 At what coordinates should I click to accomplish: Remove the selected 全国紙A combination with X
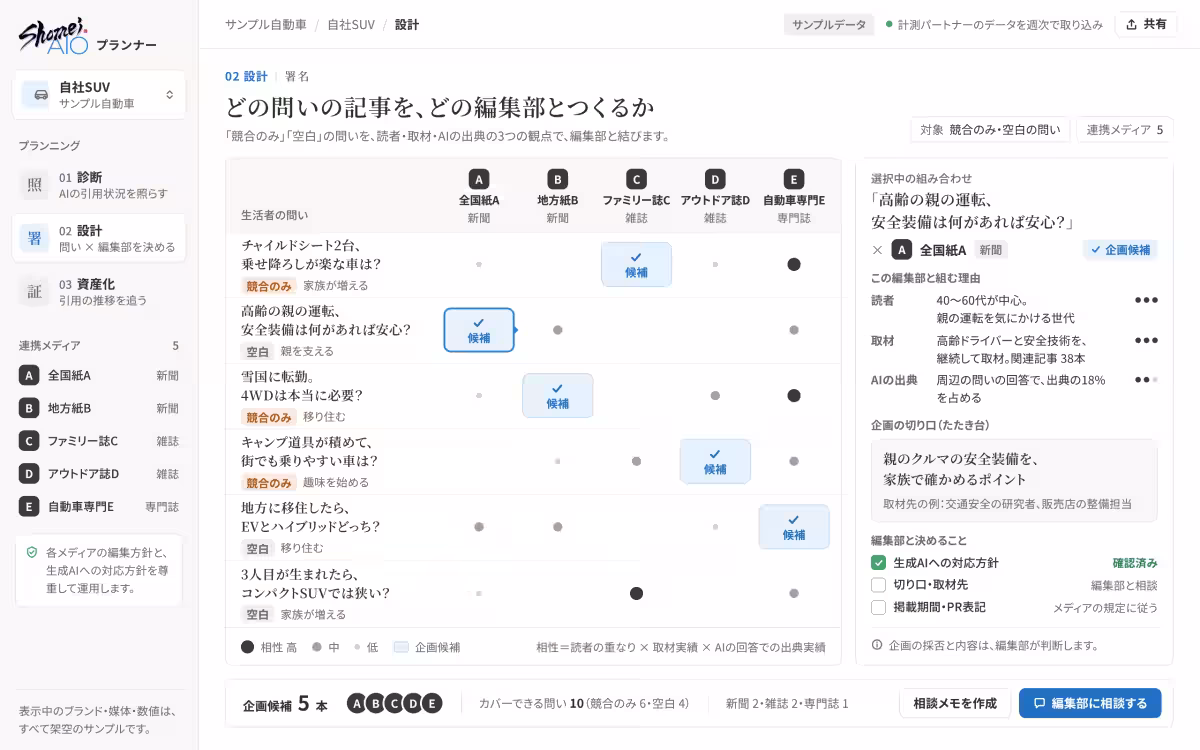[x=877, y=250]
